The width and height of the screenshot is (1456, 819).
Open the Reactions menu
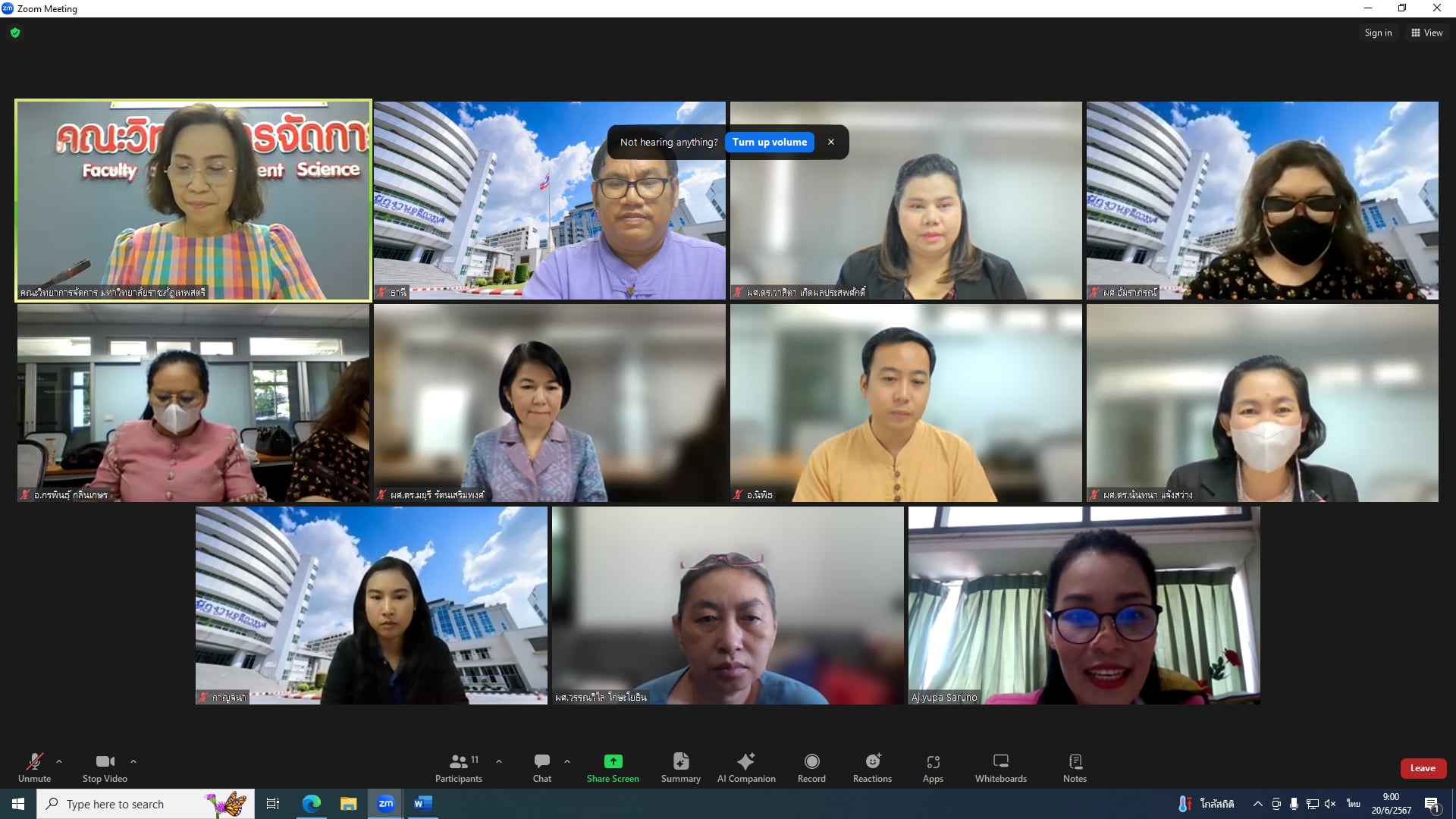click(872, 767)
